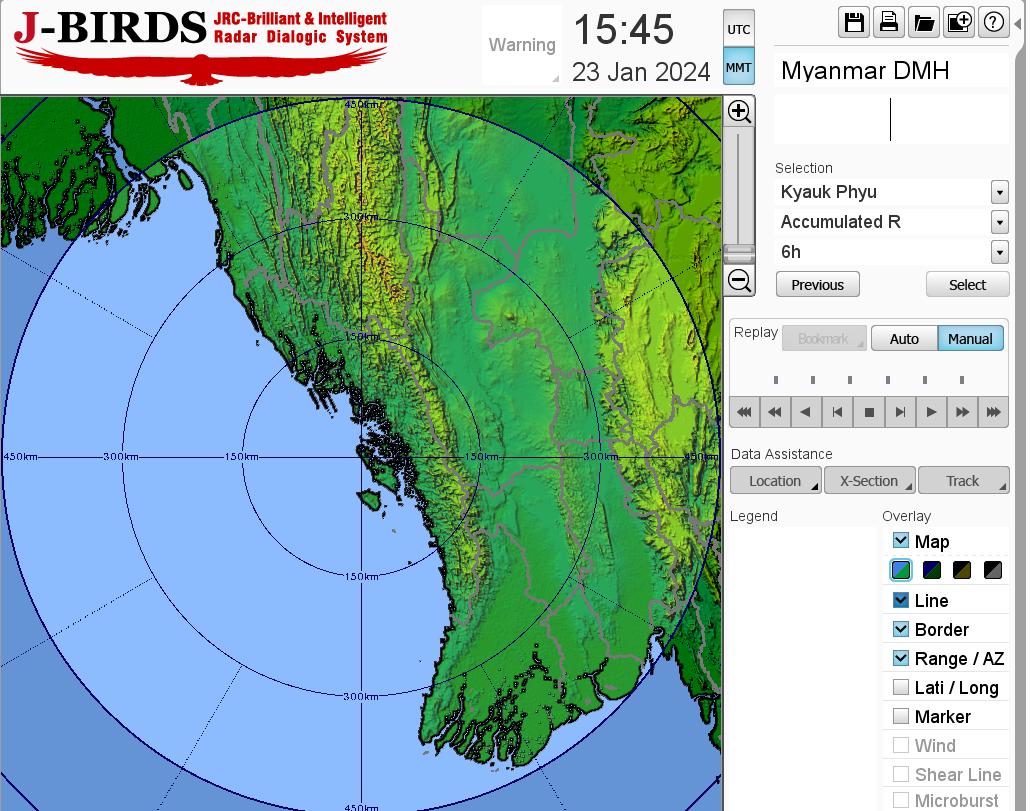This screenshot has width=1030, height=811.
Task: Open help with the question mark icon
Action: [993, 22]
